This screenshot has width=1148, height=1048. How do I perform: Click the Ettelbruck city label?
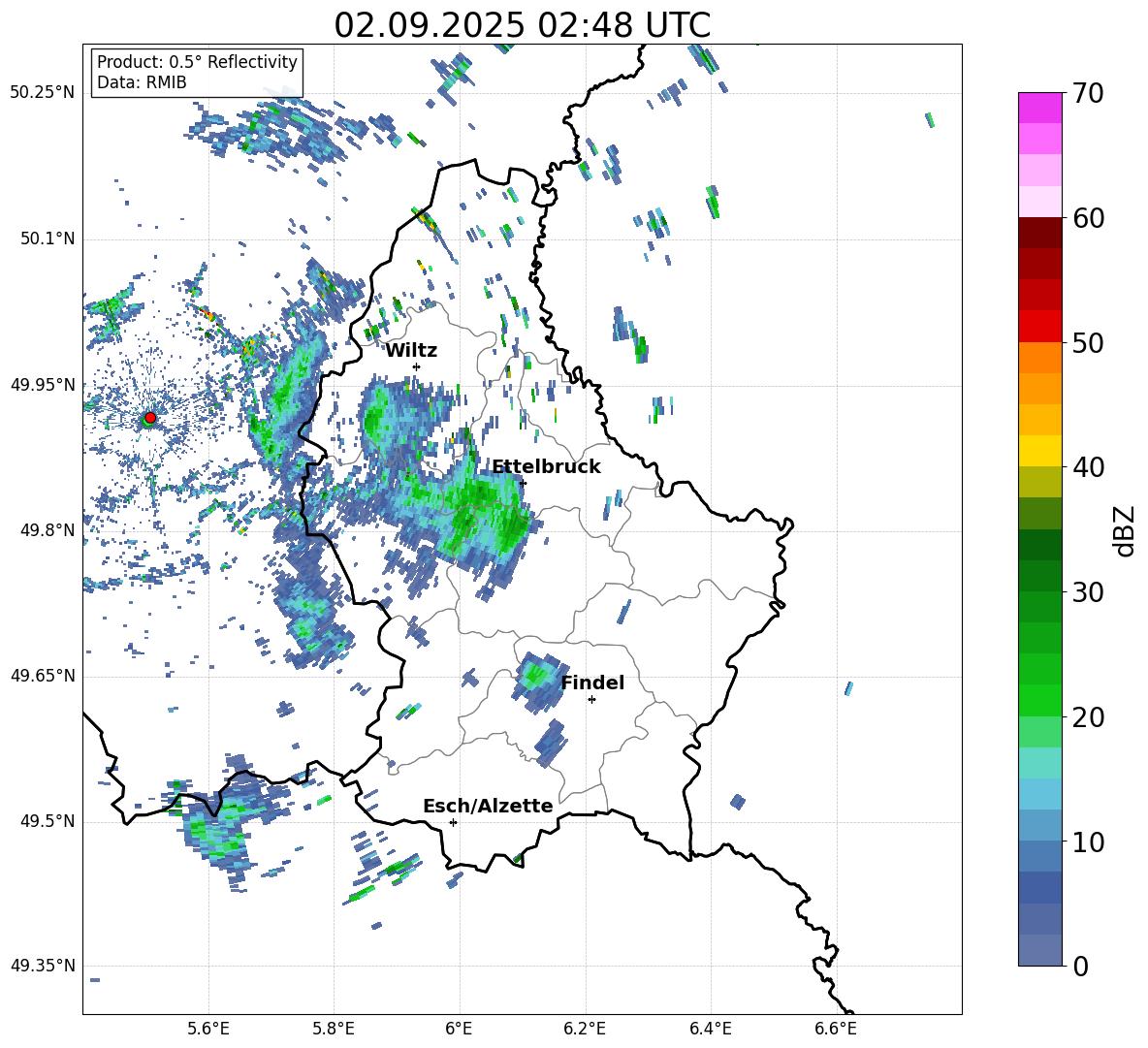[x=546, y=467]
